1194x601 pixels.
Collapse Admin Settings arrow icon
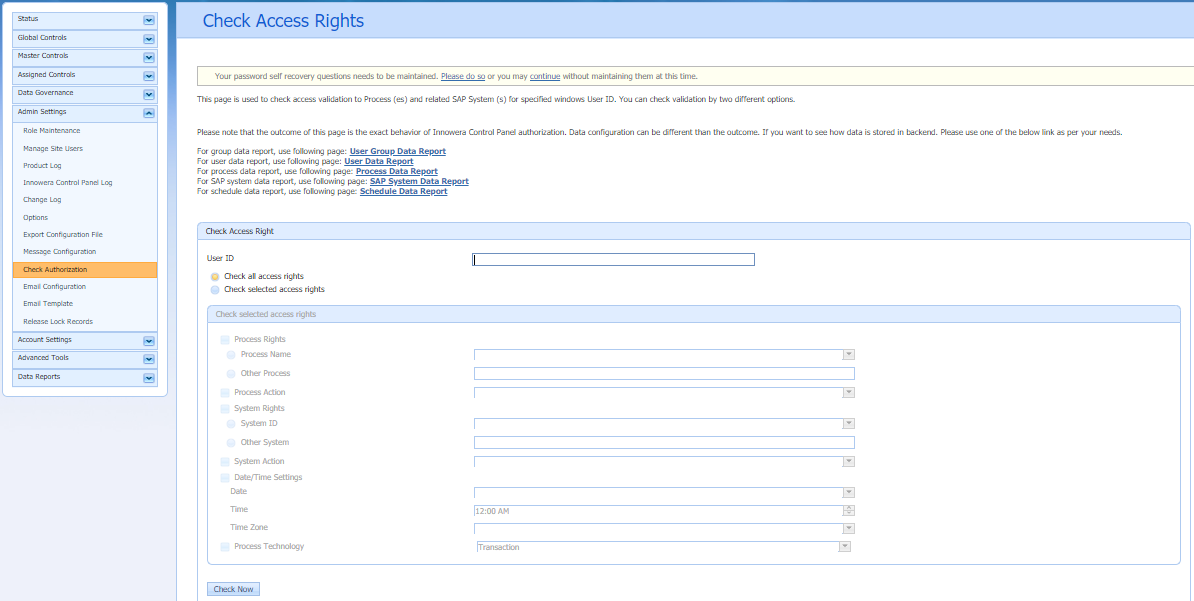tap(148, 113)
